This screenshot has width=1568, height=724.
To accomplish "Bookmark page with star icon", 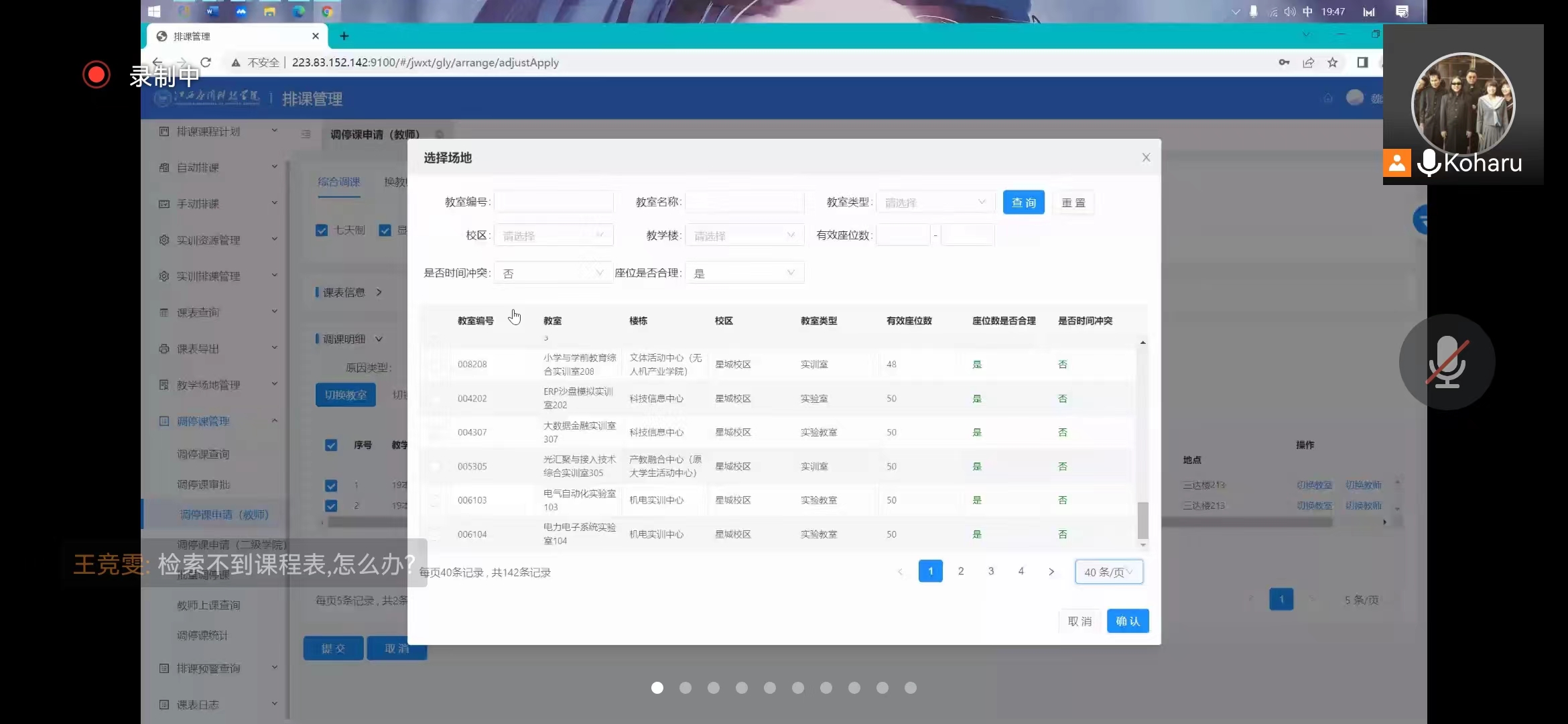I will (1332, 62).
